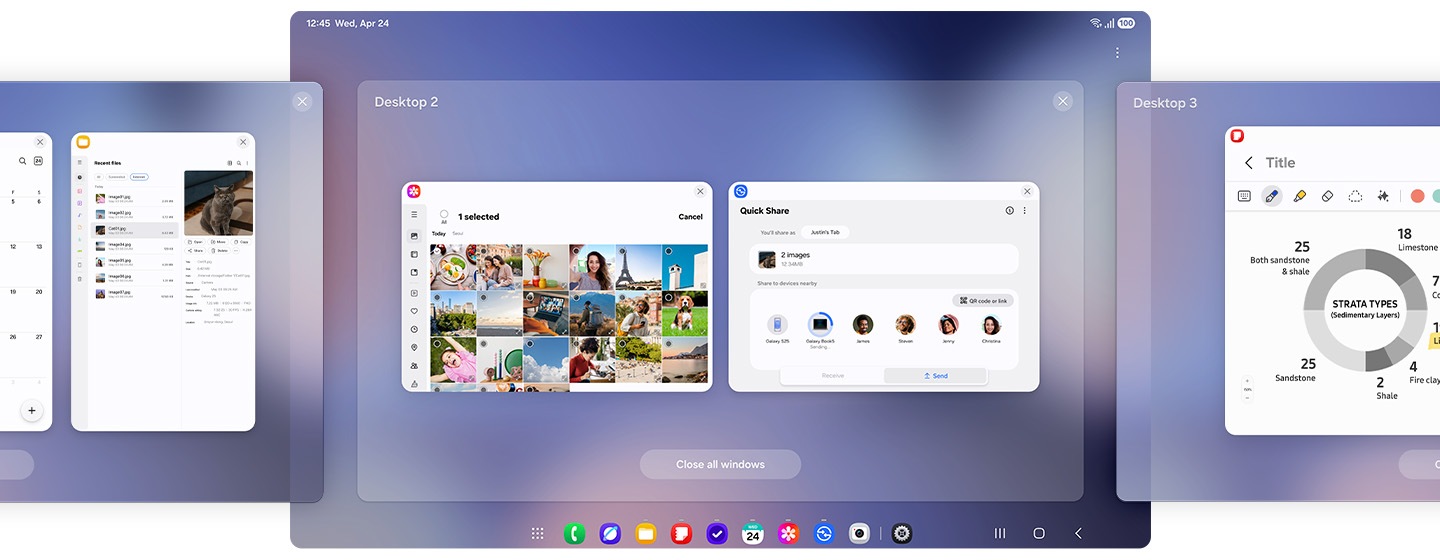Pick the red pen color swatch
1440x560 pixels.
1417,197
